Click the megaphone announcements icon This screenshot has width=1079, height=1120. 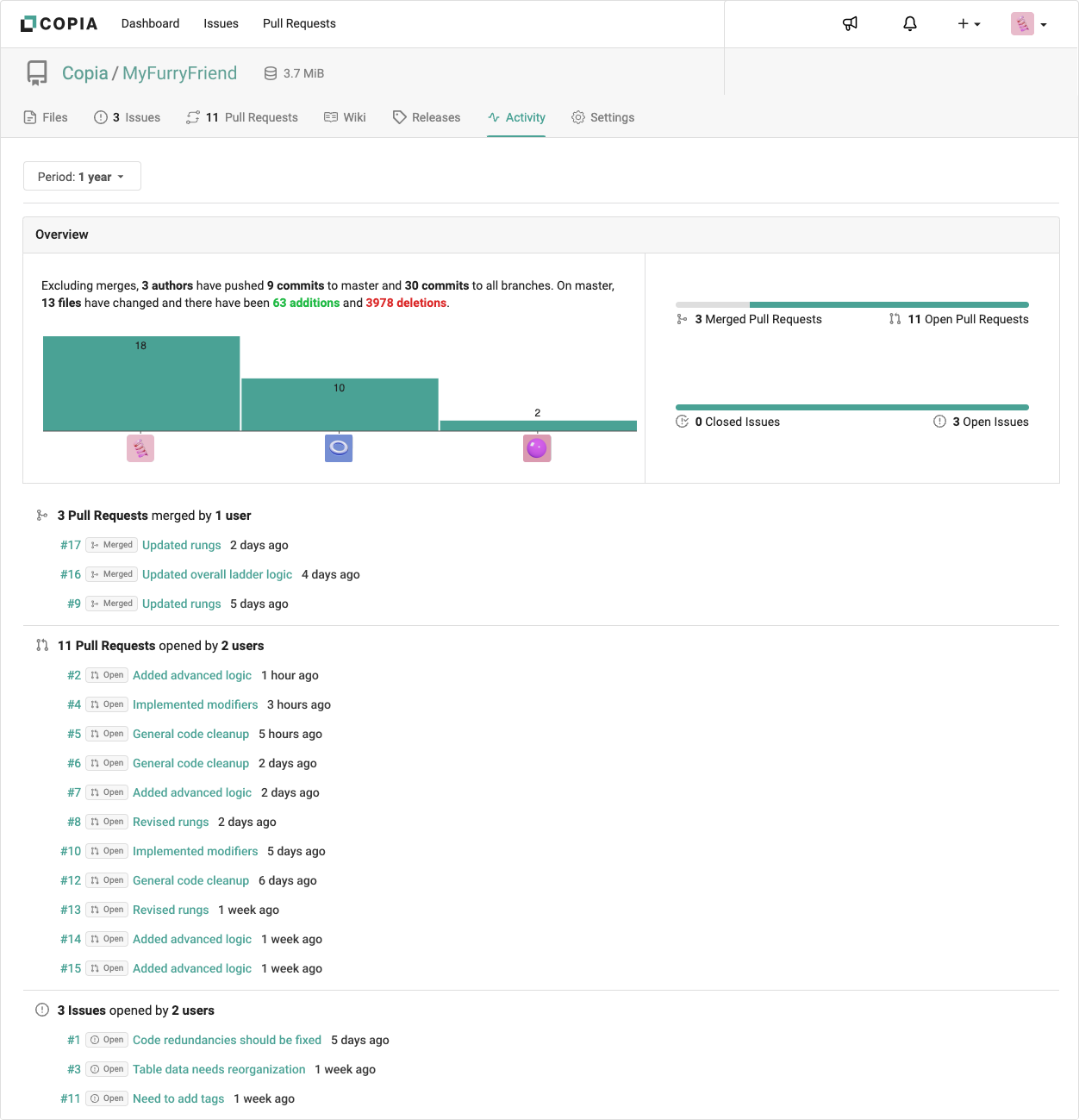click(x=850, y=23)
